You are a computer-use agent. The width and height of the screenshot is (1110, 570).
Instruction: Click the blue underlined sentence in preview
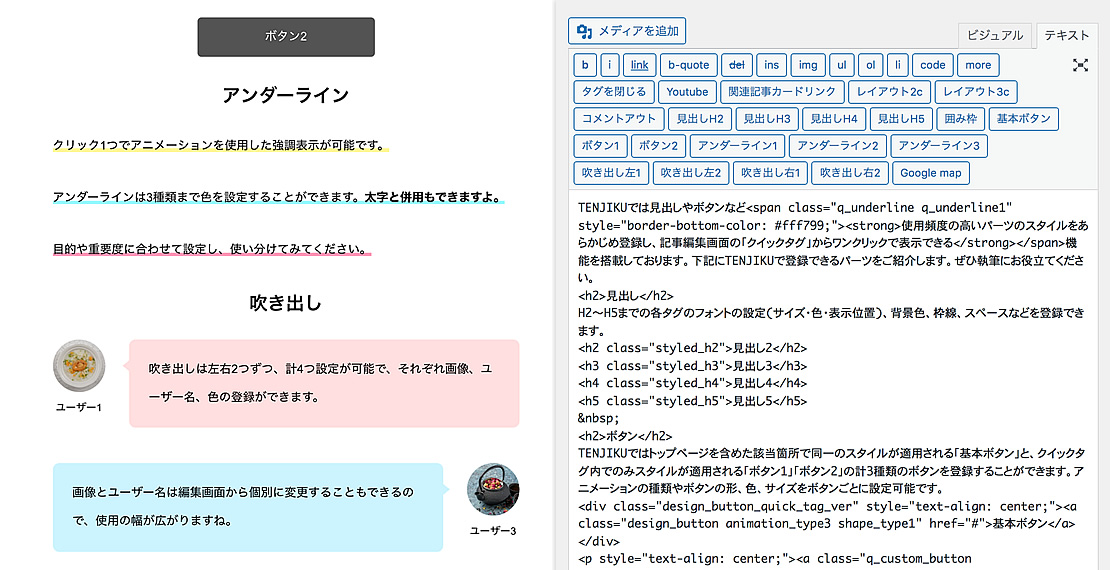(278, 197)
